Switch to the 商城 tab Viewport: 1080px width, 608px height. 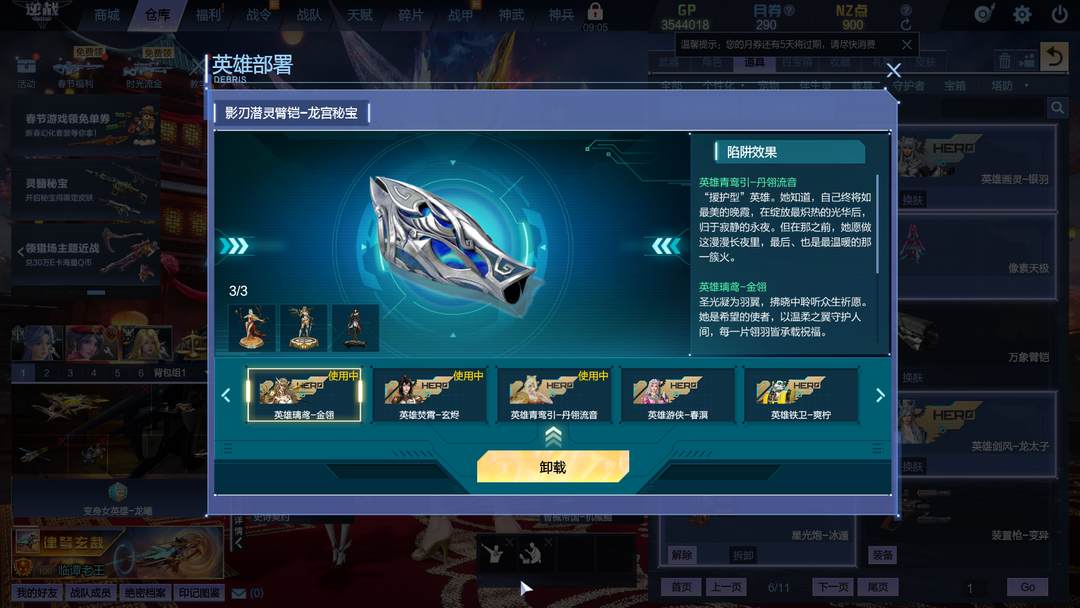[x=107, y=14]
